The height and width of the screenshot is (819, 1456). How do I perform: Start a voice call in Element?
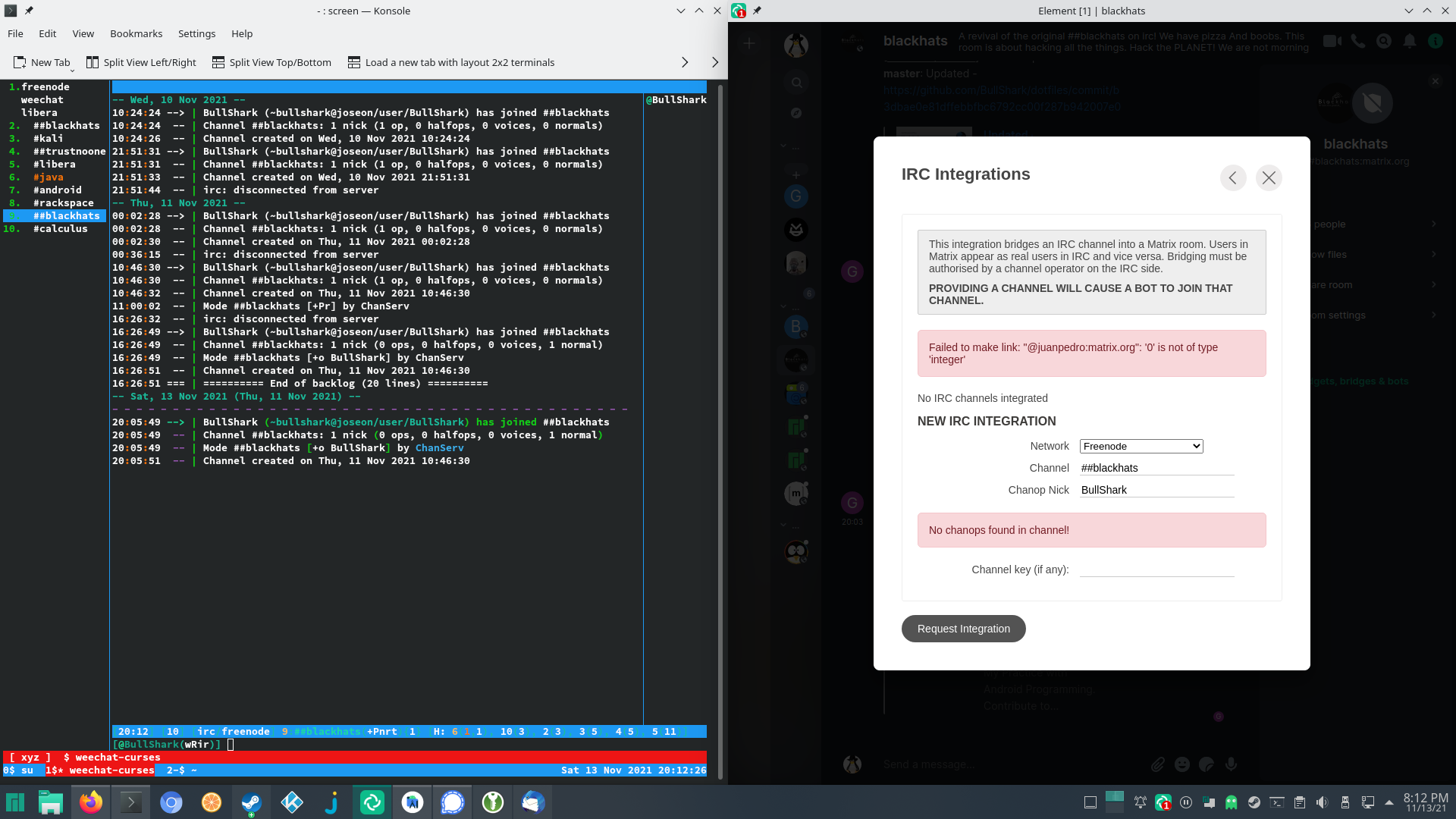click(x=1358, y=41)
